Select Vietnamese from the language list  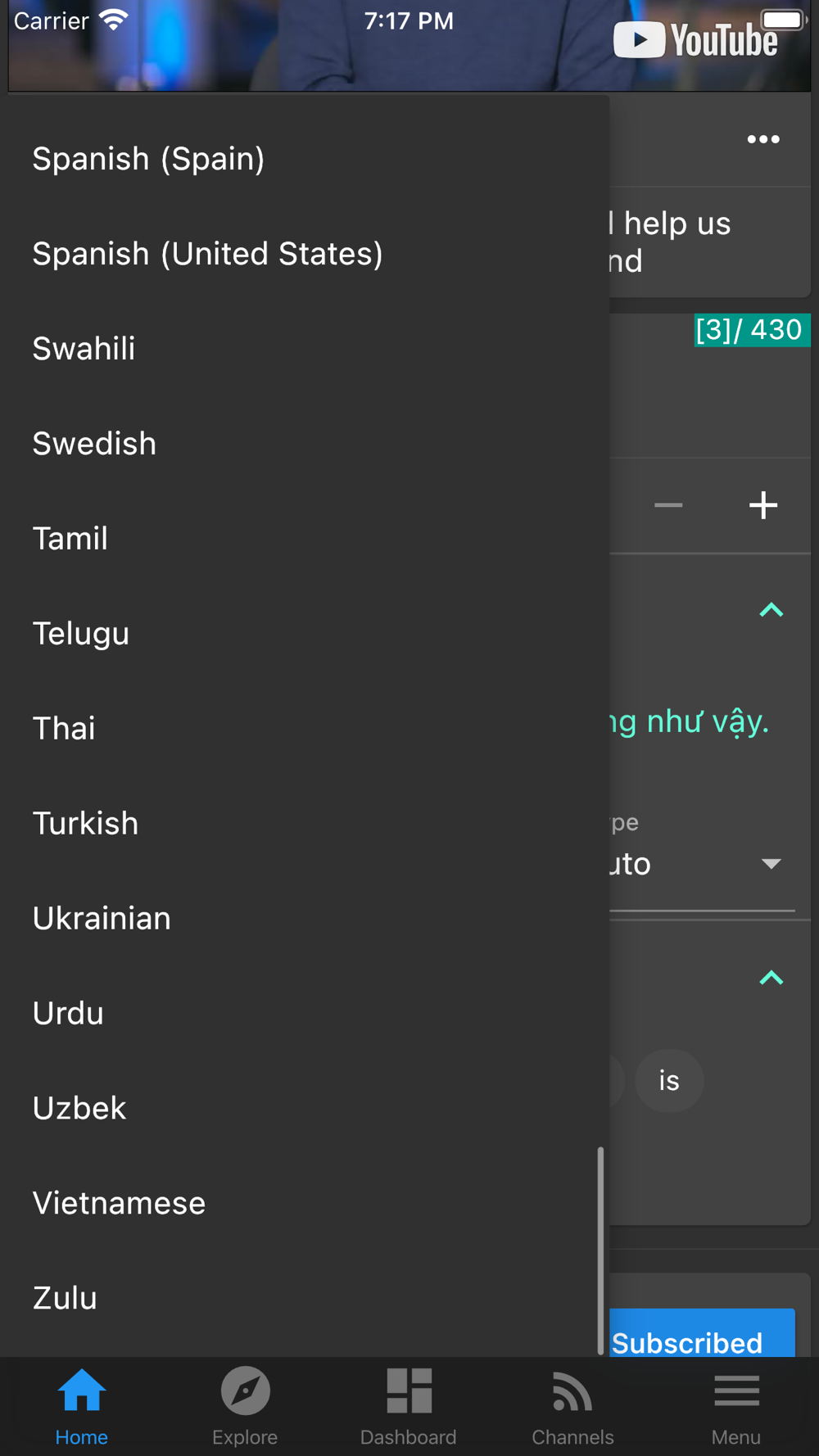[x=120, y=1203]
